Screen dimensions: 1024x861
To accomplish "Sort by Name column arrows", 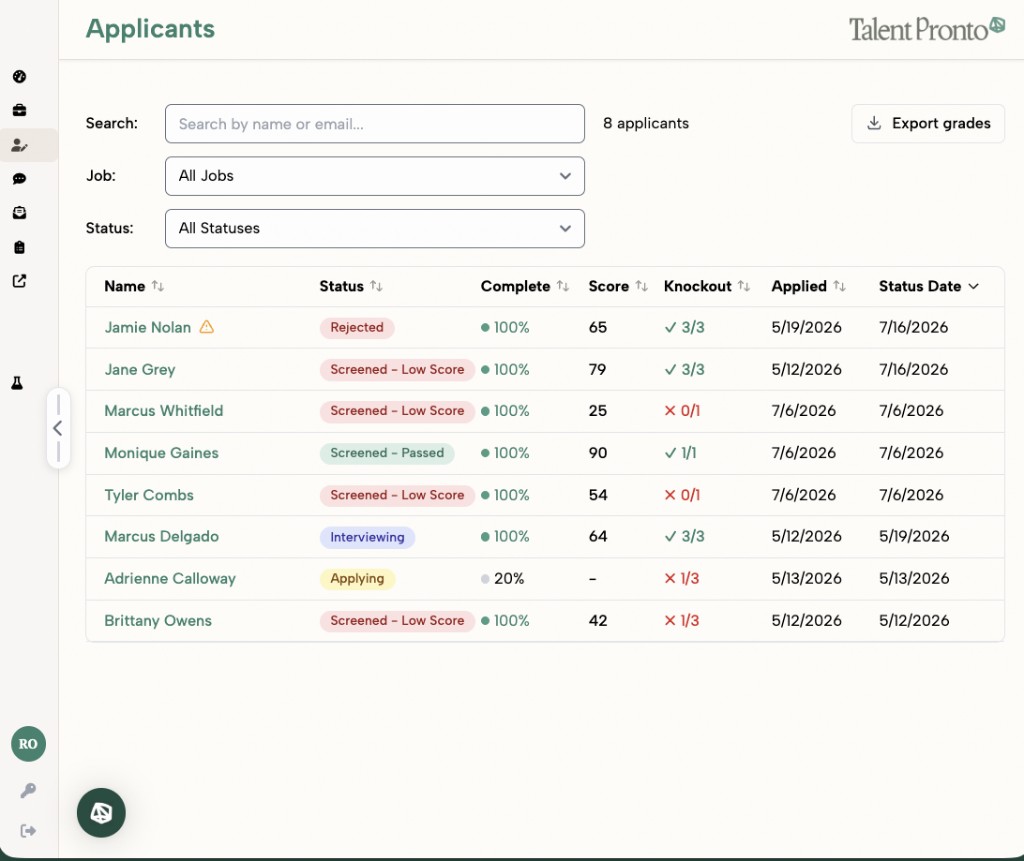I will (x=158, y=286).
